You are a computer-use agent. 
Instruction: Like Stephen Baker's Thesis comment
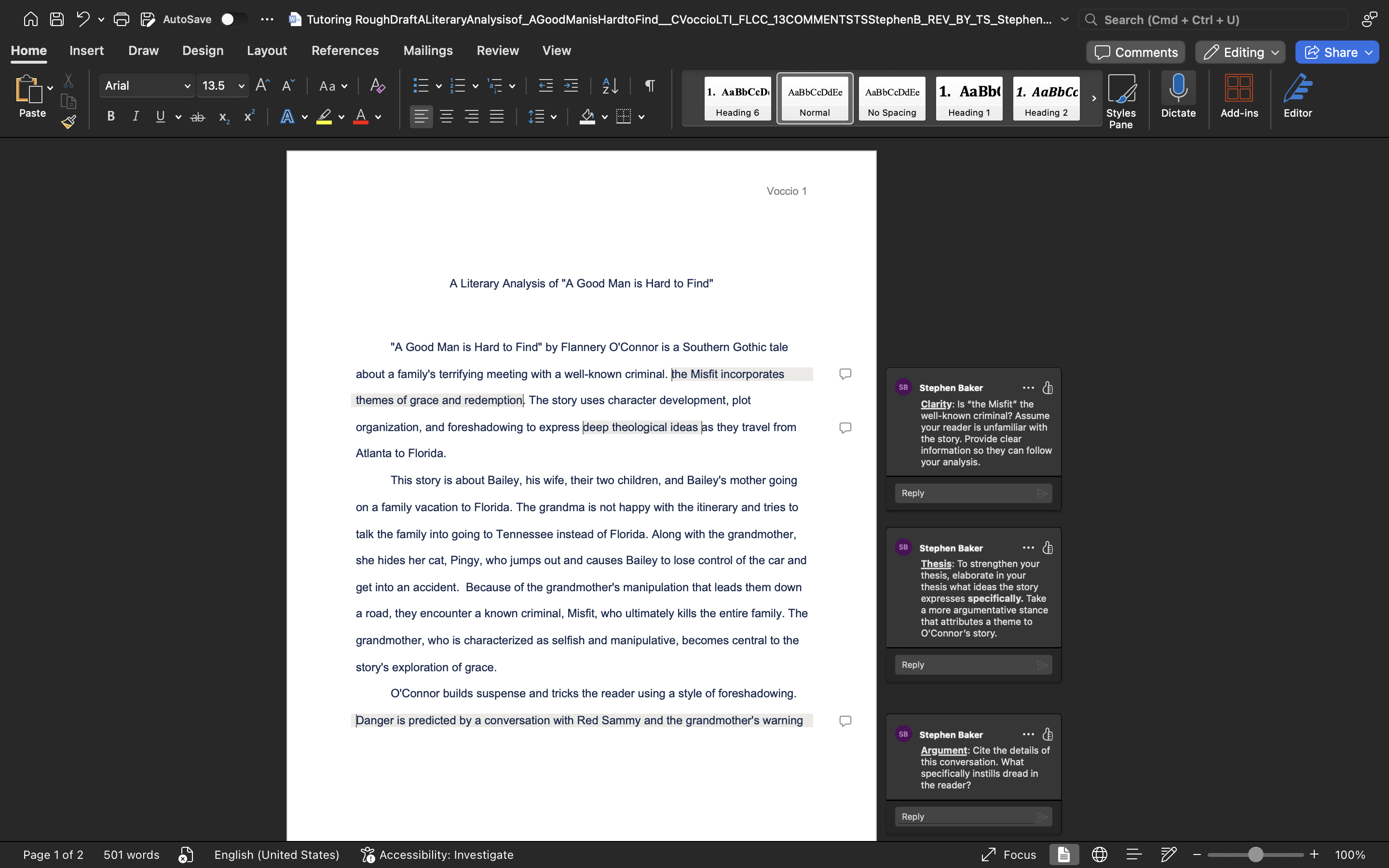1048,548
